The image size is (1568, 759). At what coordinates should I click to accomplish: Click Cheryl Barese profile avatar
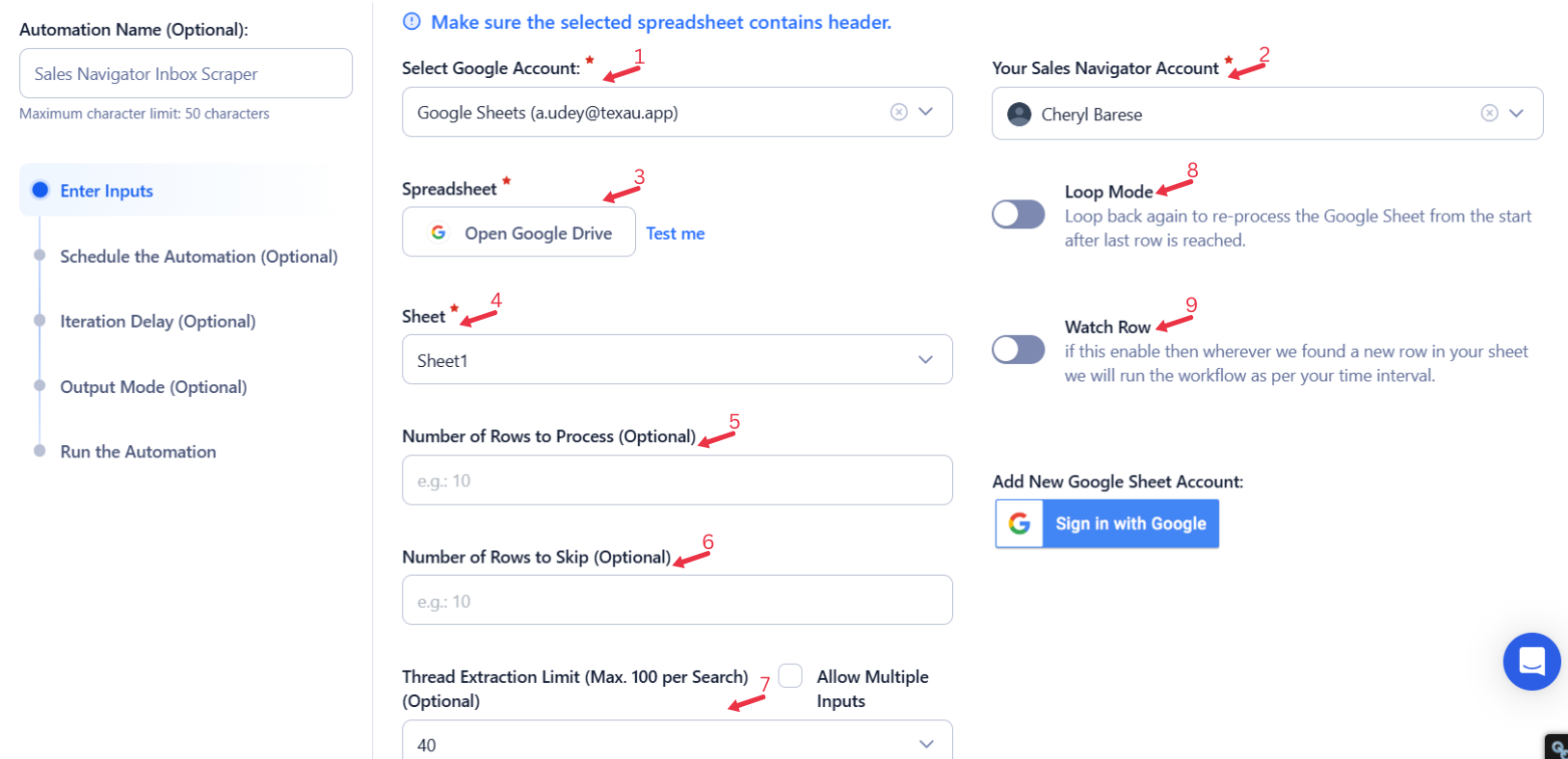tap(1019, 114)
